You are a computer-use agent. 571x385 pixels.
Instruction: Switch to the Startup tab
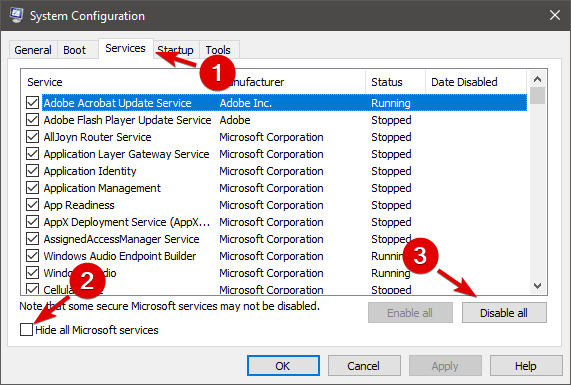(176, 50)
